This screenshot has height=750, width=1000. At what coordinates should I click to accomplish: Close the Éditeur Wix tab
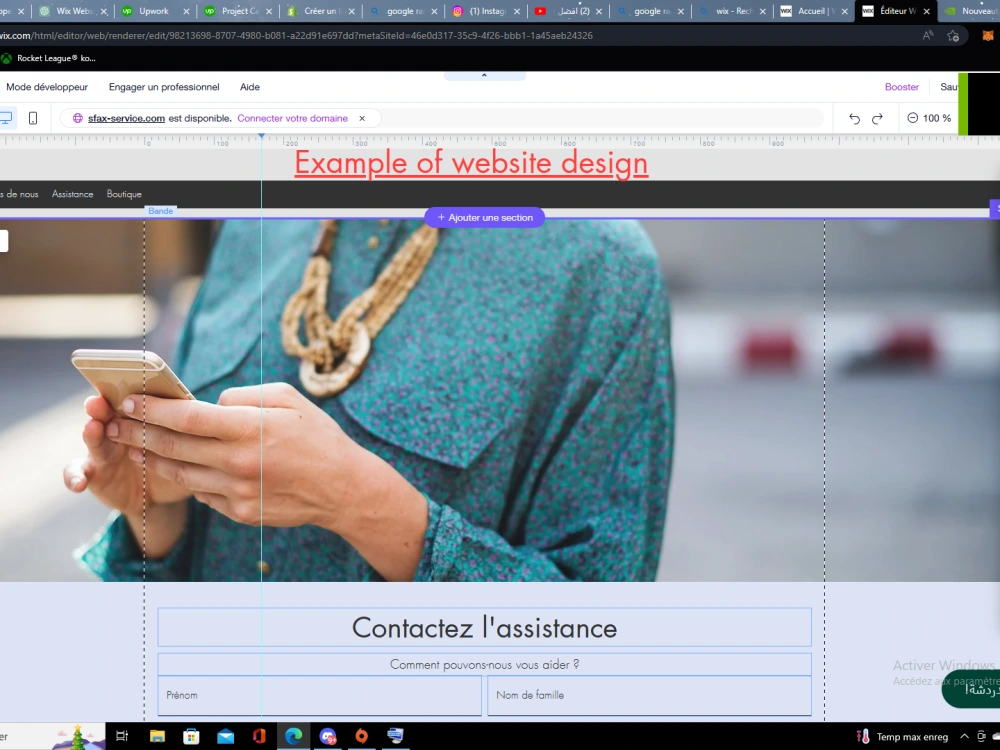point(927,11)
